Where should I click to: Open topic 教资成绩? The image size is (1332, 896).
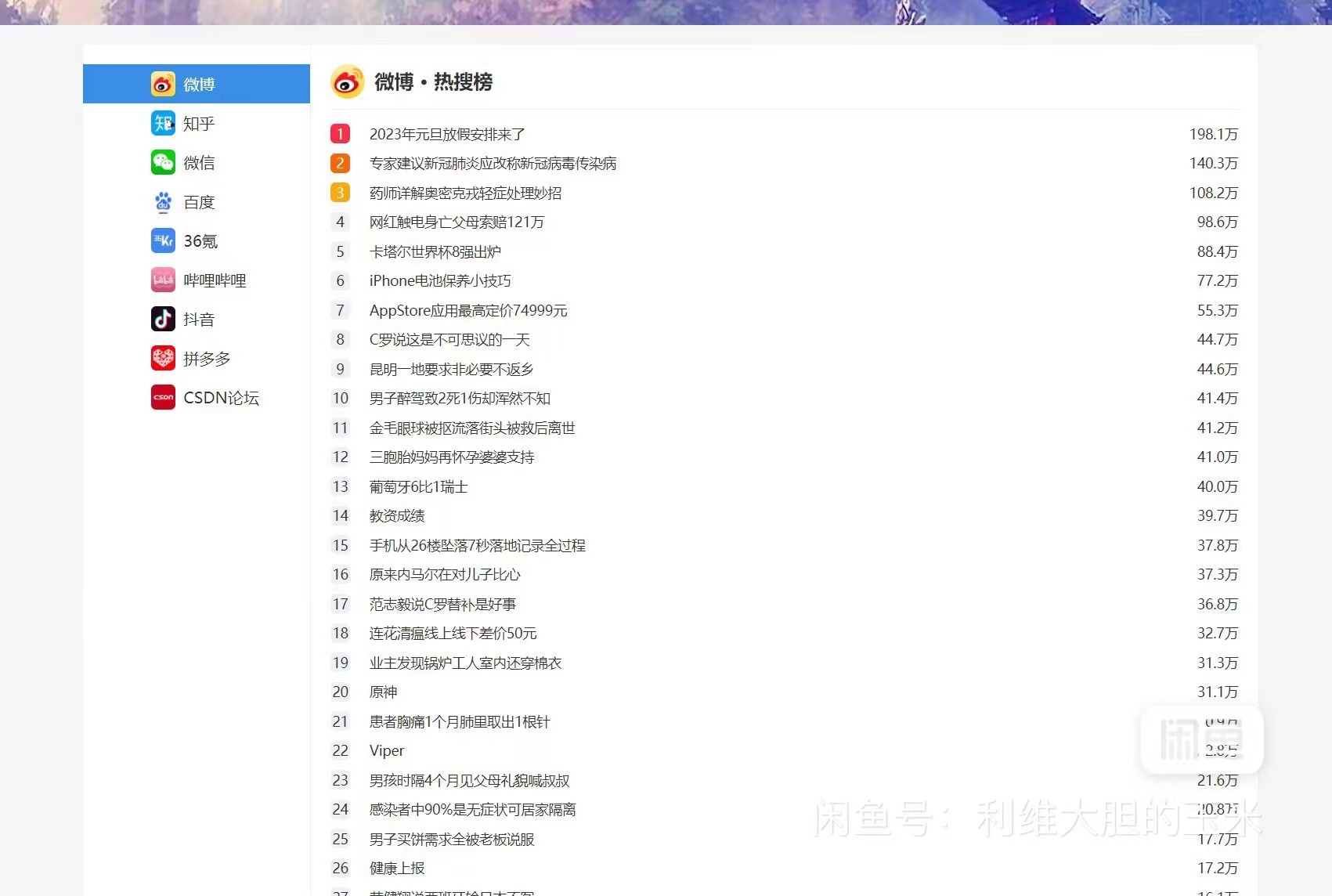397,515
